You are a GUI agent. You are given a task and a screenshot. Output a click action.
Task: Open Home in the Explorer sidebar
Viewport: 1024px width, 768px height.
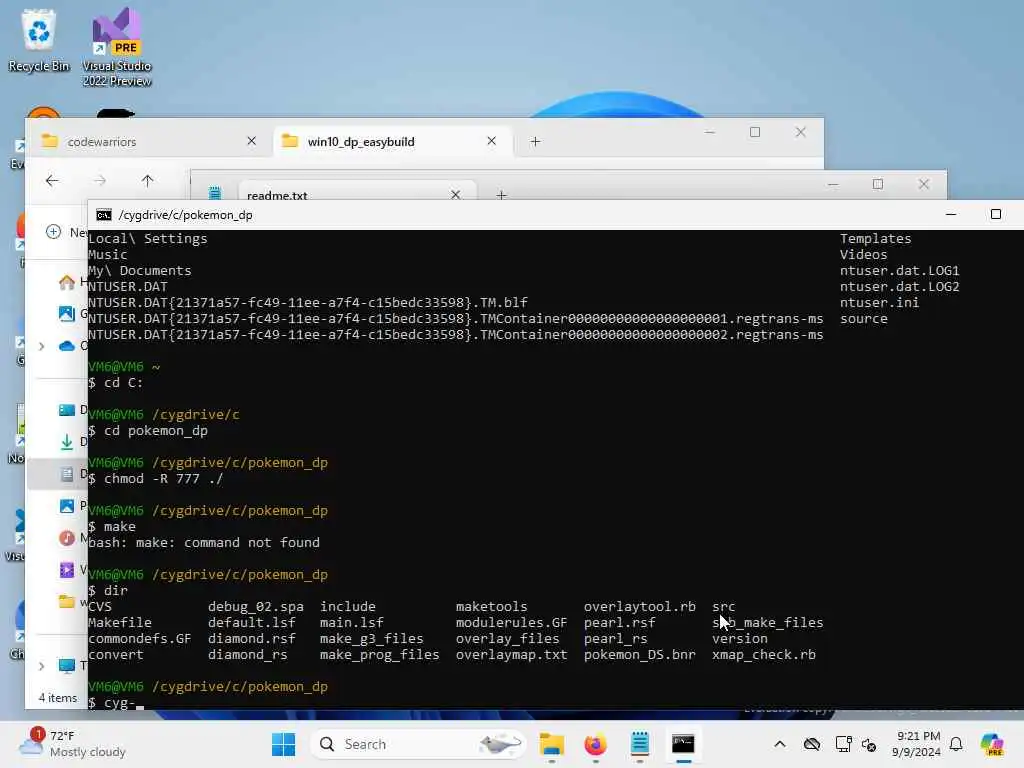click(67, 282)
